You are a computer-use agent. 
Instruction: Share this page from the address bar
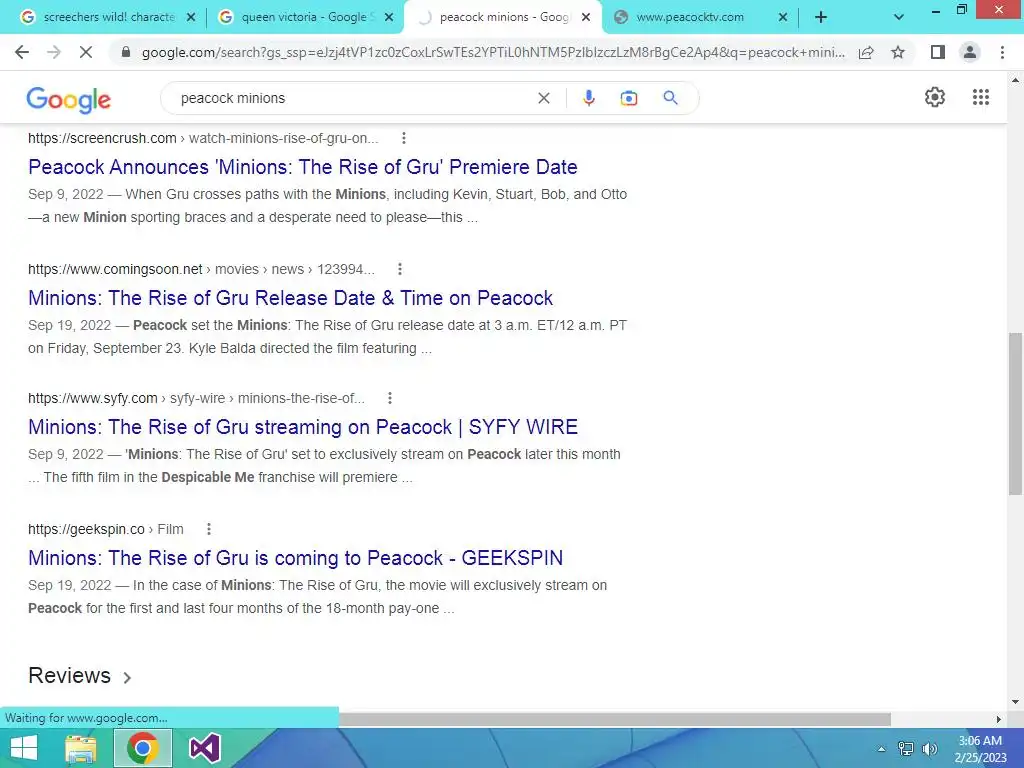click(x=866, y=52)
